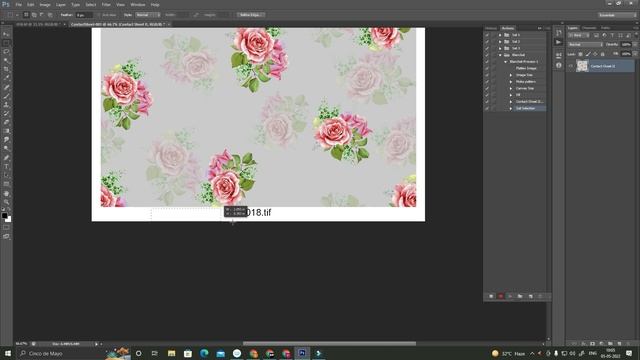Click the background color swatch

pyautogui.click(x=9, y=219)
